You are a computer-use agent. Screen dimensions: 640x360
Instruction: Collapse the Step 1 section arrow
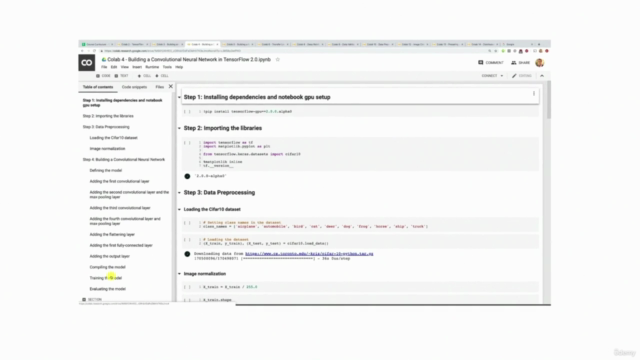click(x=179, y=97)
